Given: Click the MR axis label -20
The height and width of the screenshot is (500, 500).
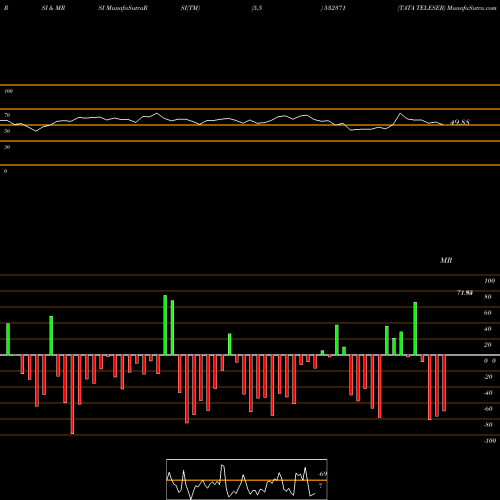Looking at the screenshot, I should (488, 377).
